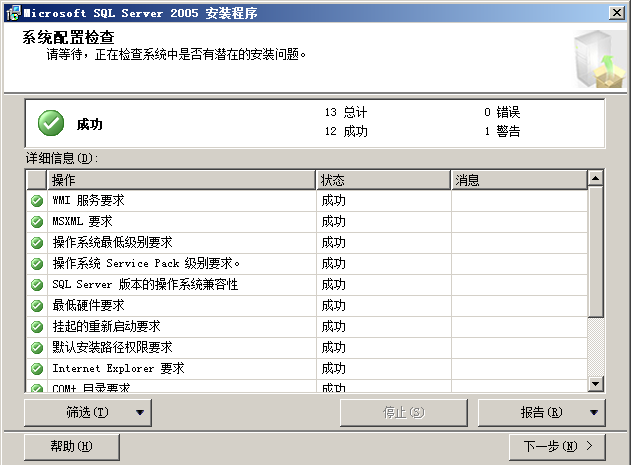Click the large green success check mark icon
Screen dimensions: 631x465
(51, 123)
